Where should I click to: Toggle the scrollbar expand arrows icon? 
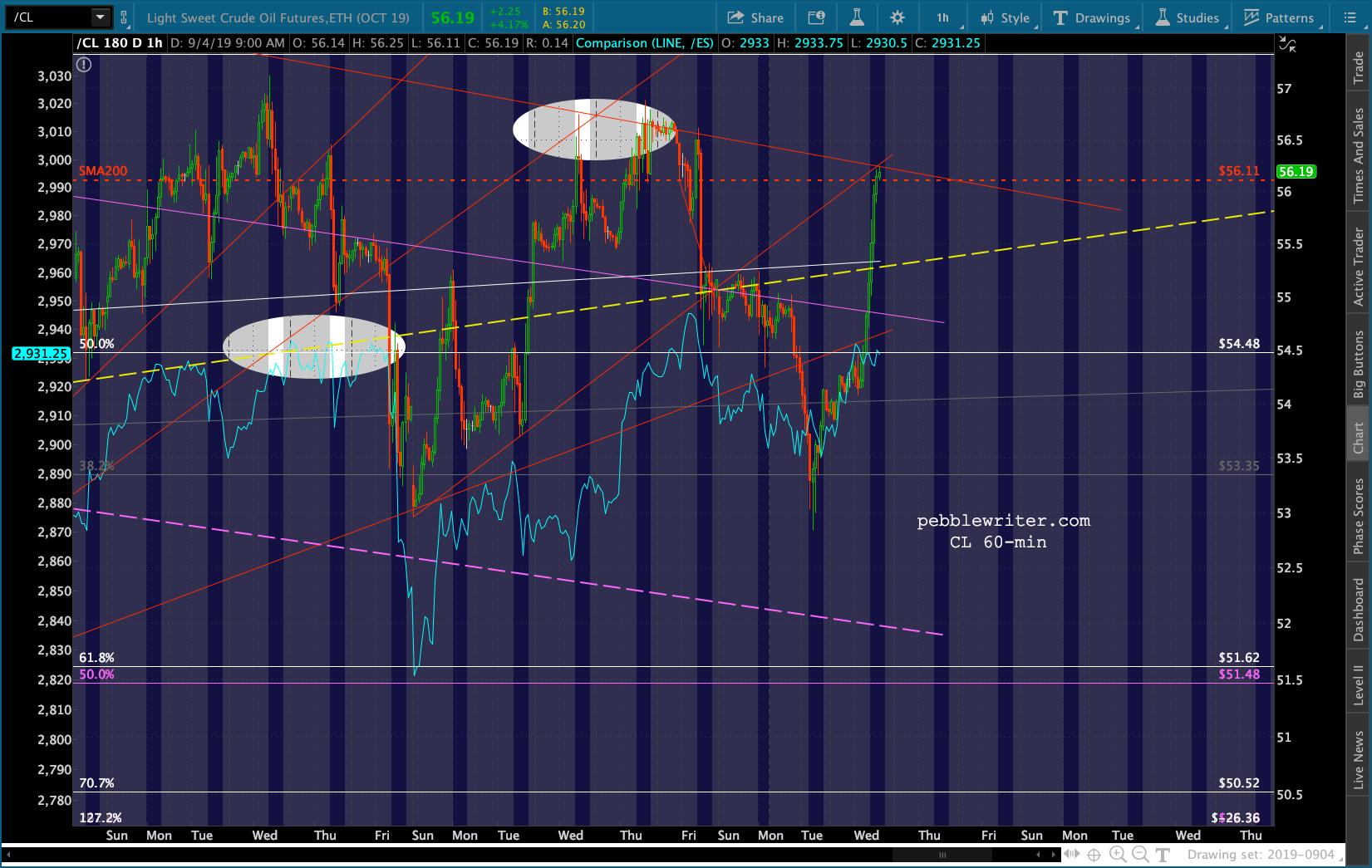[x=1072, y=855]
